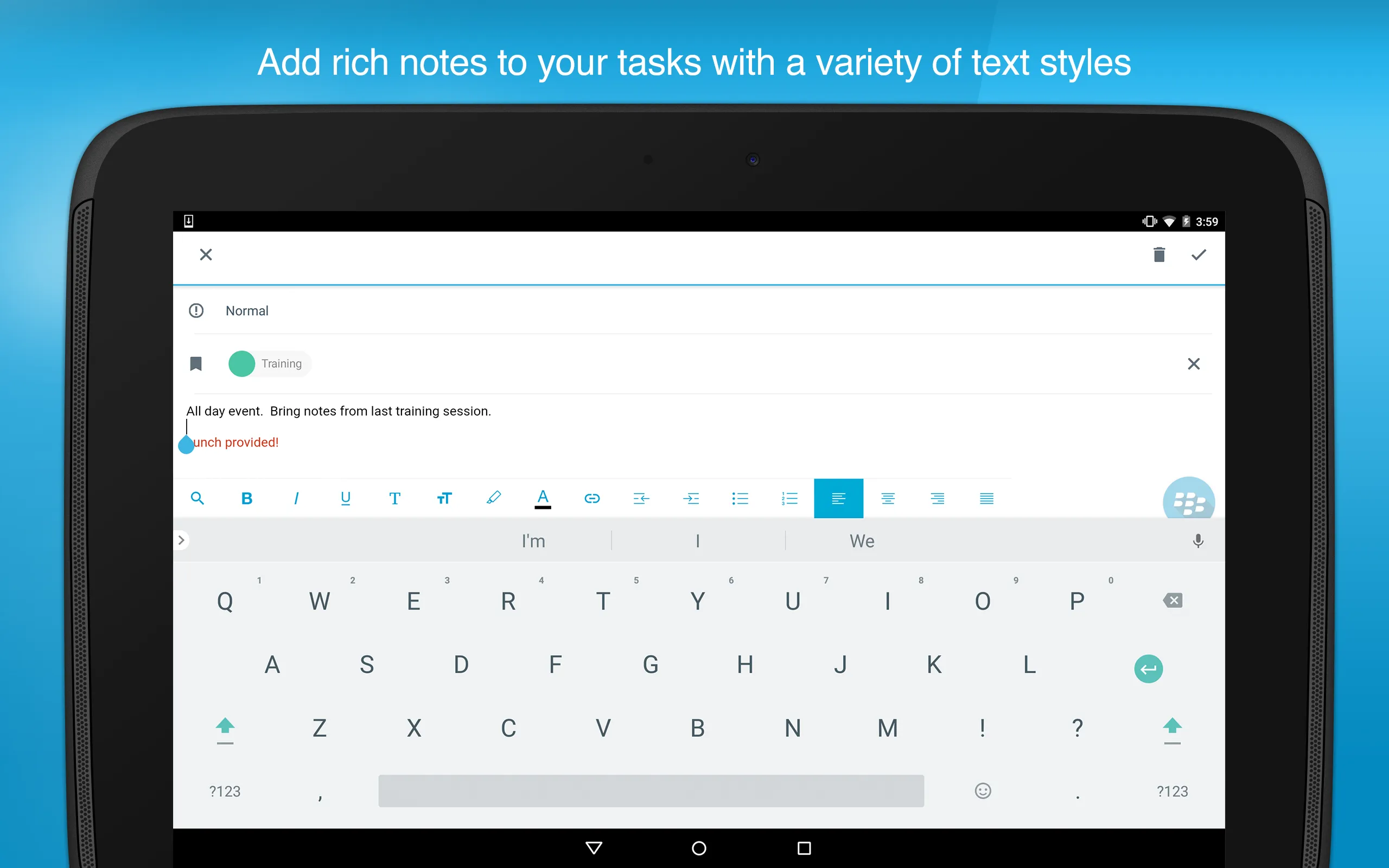Apply underline formatting to text
The image size is (1389, 868).
[346, 499]
